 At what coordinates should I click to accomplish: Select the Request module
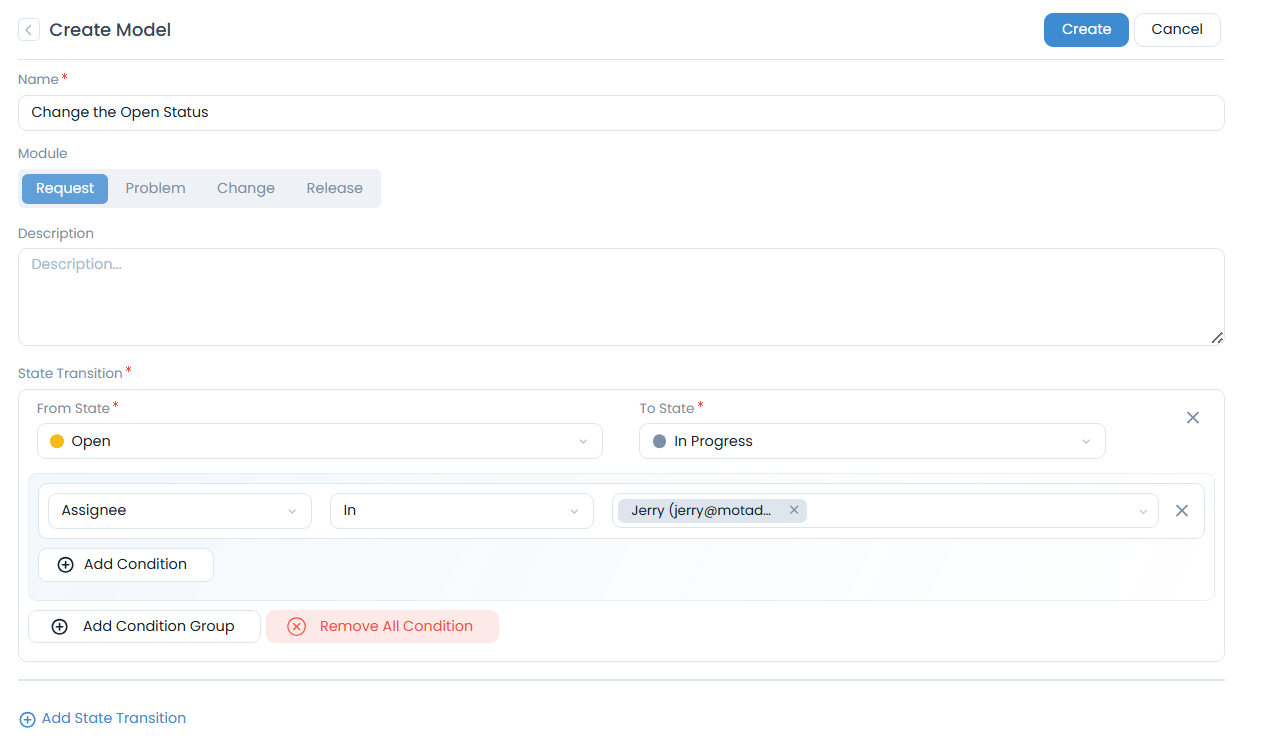[65, 188]
